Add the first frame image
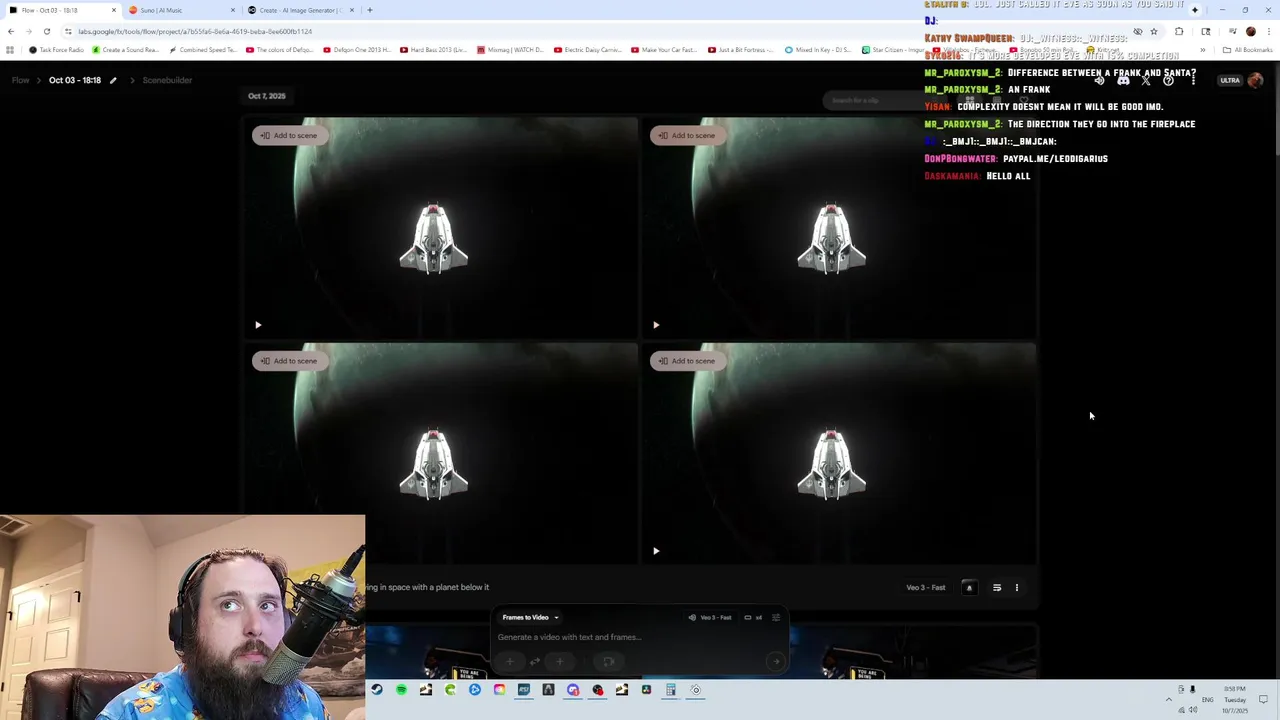Viewport: 1280px width, 720px height. (x=510, y=661)
